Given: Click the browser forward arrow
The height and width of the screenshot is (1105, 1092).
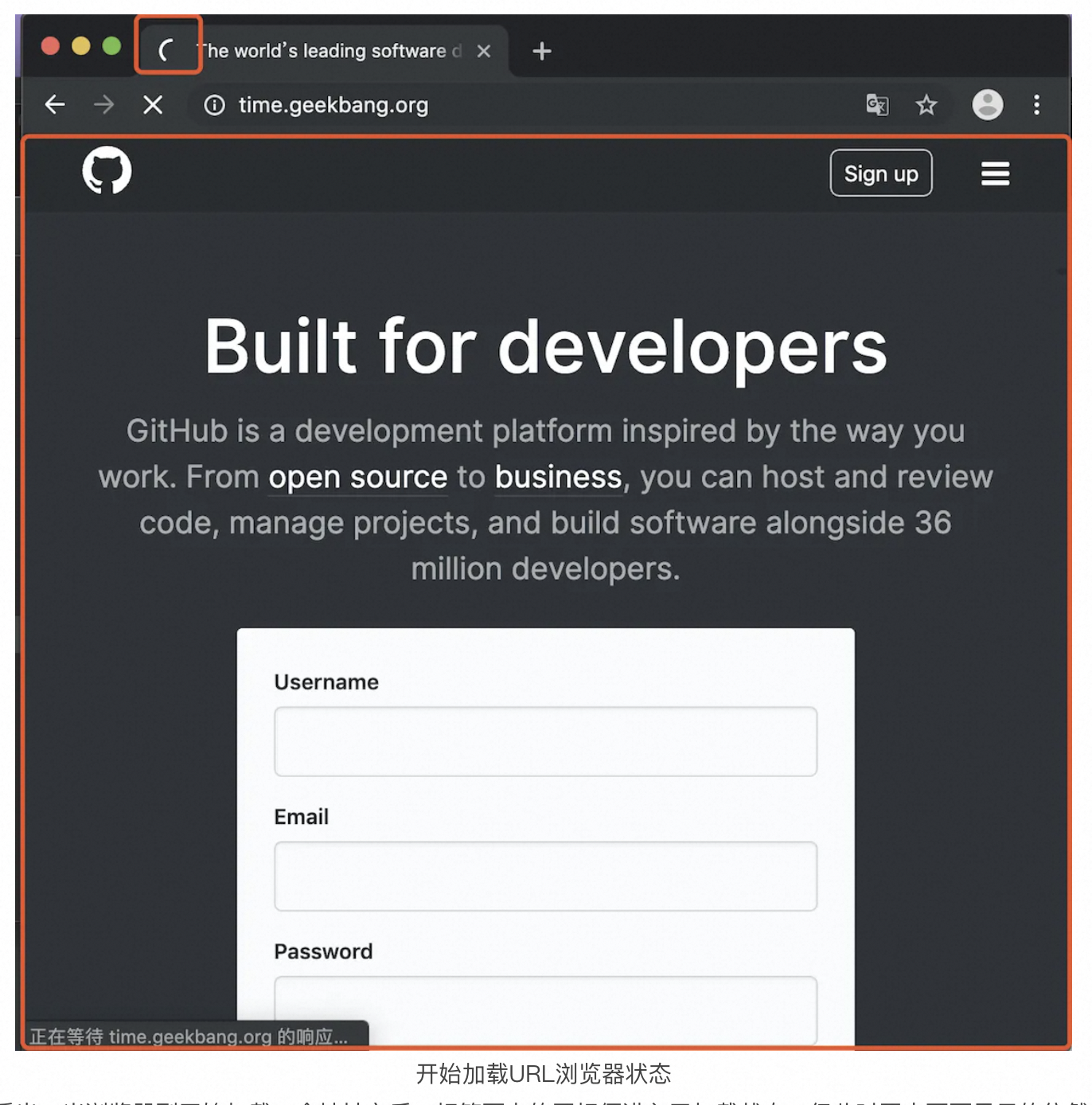Looking at the screenshot, I should [103, 104].
